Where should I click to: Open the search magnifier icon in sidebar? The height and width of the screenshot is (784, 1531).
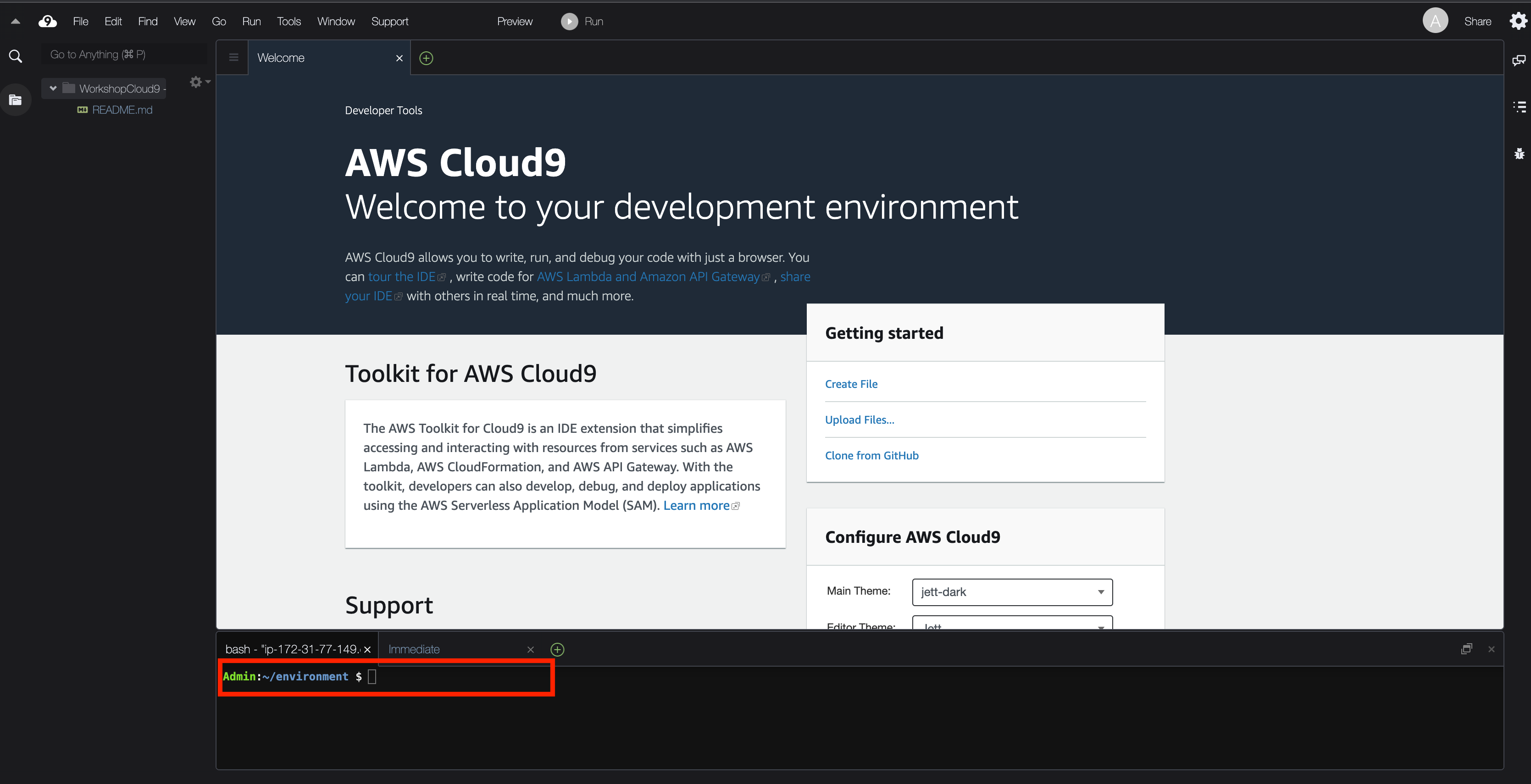pos(16,56)
